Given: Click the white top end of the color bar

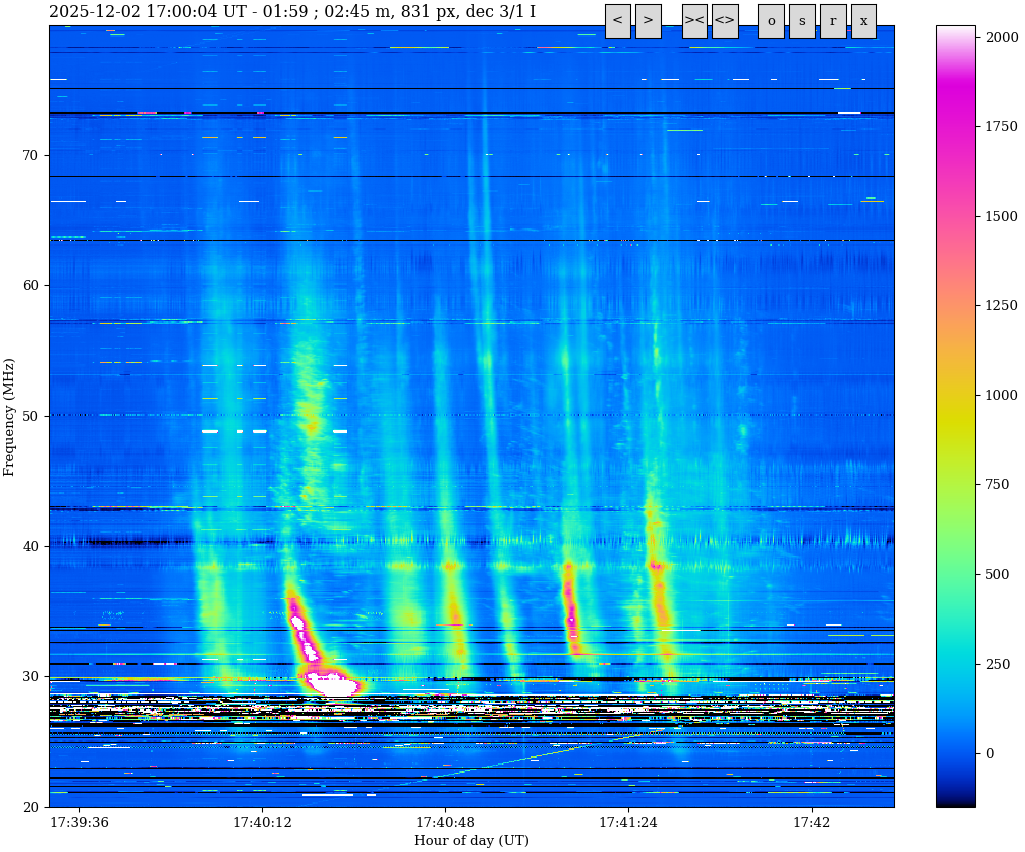Looking at the screenshot, I should tap(955, 30).
